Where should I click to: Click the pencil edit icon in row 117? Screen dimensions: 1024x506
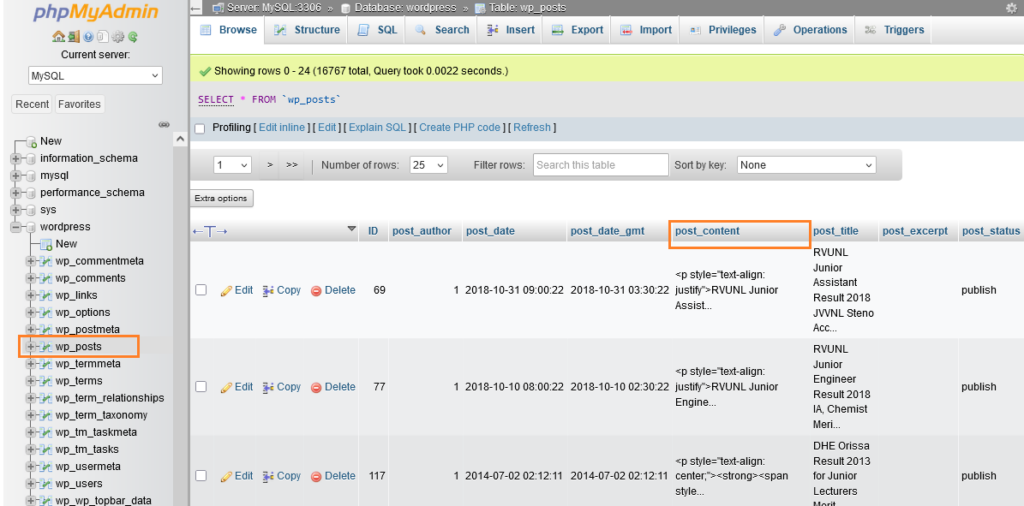click(x=227, y=476)
